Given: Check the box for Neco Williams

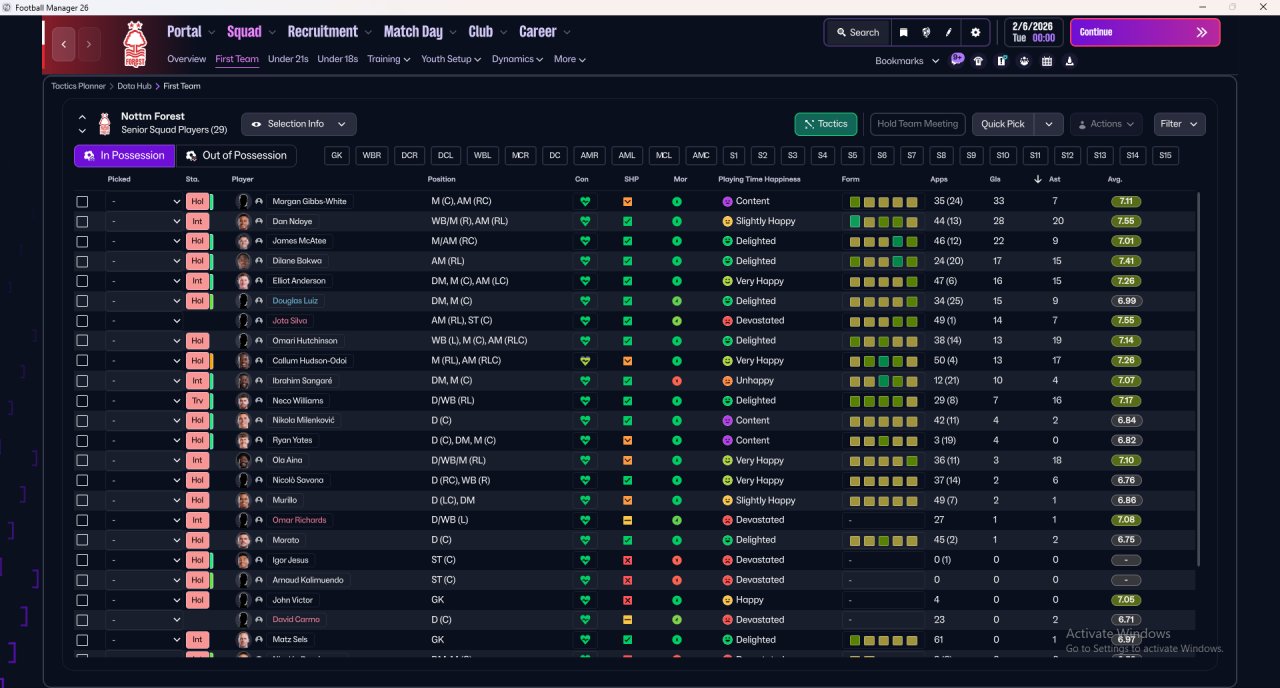Looking at the screenshot, I should 82,400.
